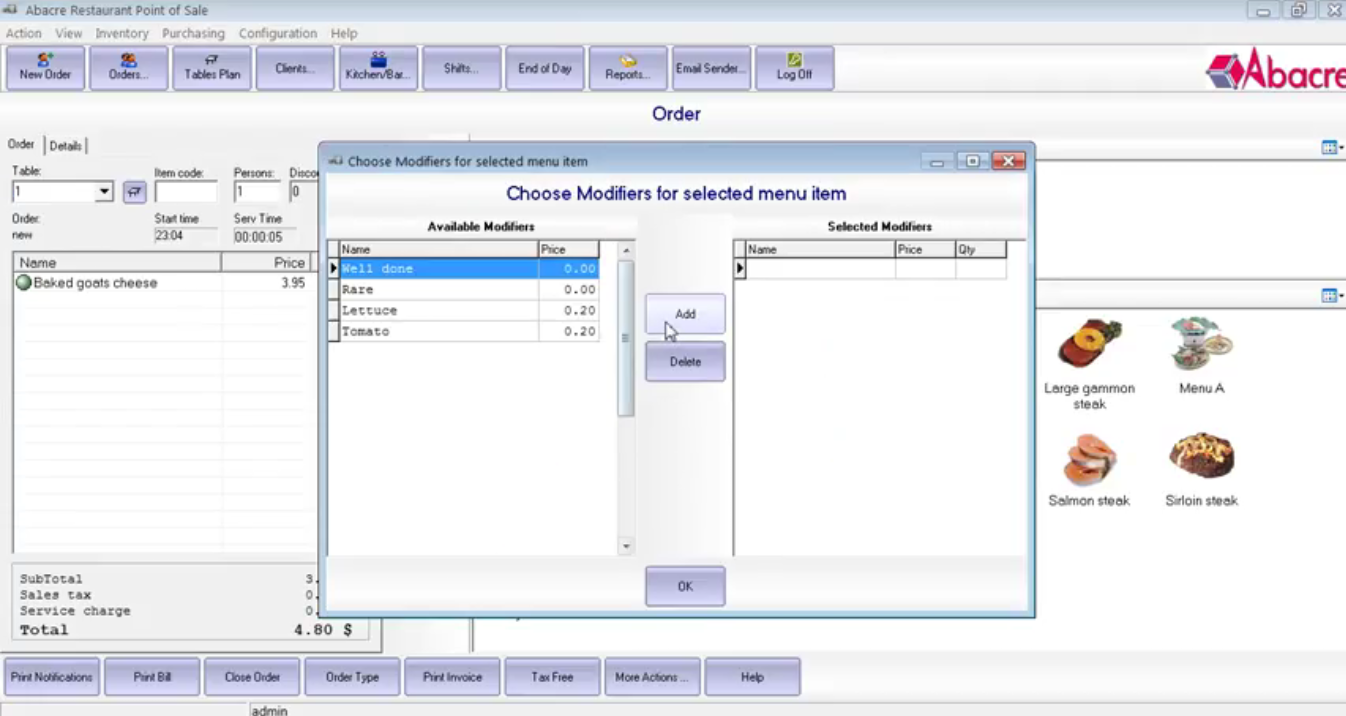Open Tables Plan from toolbar
Viewport: 1346px width, 716px height.
tap(212, 68)
